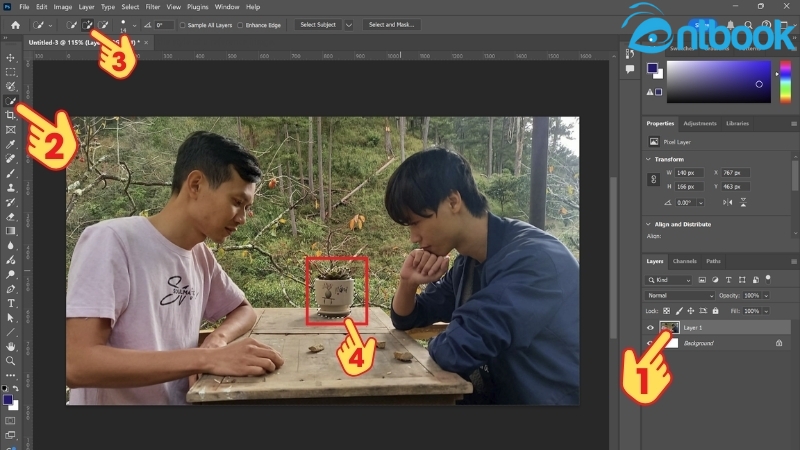The height and width of the screenshot is (450, 800).
Task: Open the Select Subject dropdown arrow
Action: [348, 24]
